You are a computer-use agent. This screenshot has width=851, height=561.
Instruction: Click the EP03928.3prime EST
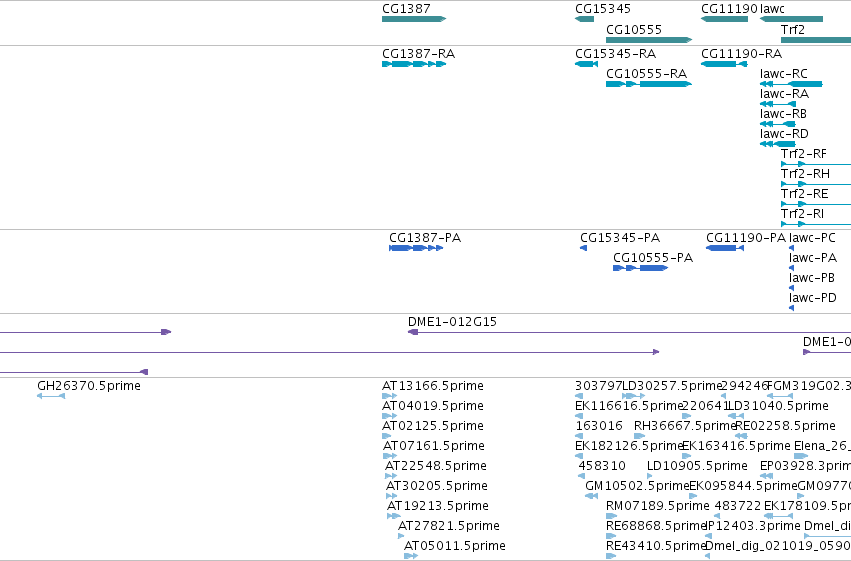pos(766,476)
